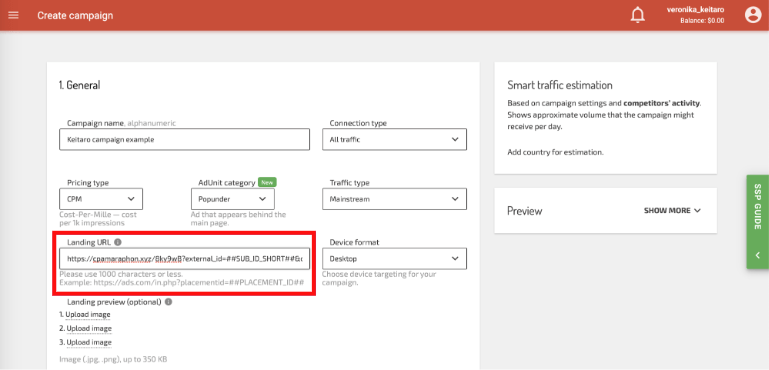The height and width of the screenshot is (370, 769).
Task: Click the Landing URL info icon
Action: tap(118, 242)
